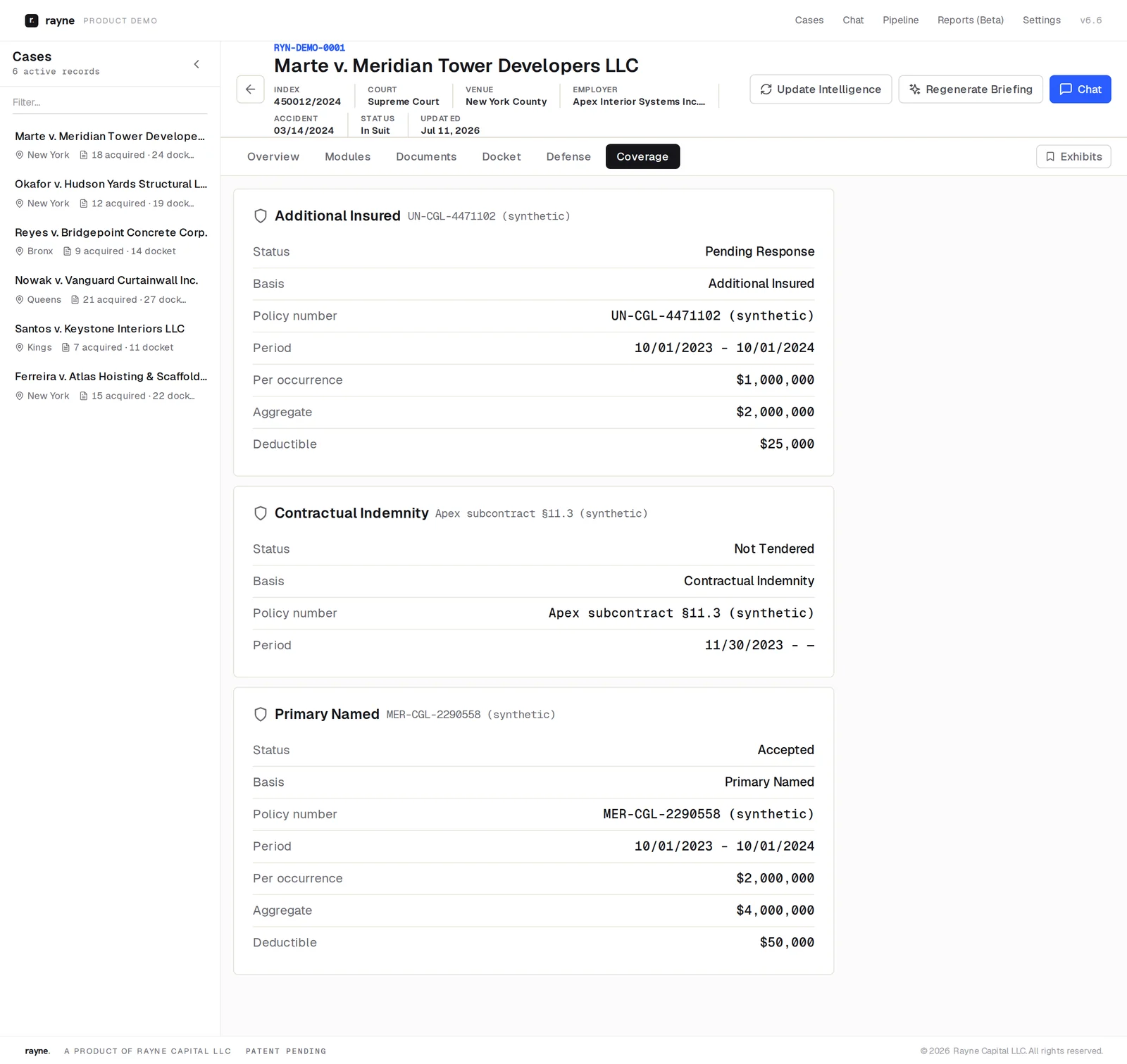Screen dimensions: 1127x1064
Task: Click the In Suit status value
Action: [x=375, y=130]
